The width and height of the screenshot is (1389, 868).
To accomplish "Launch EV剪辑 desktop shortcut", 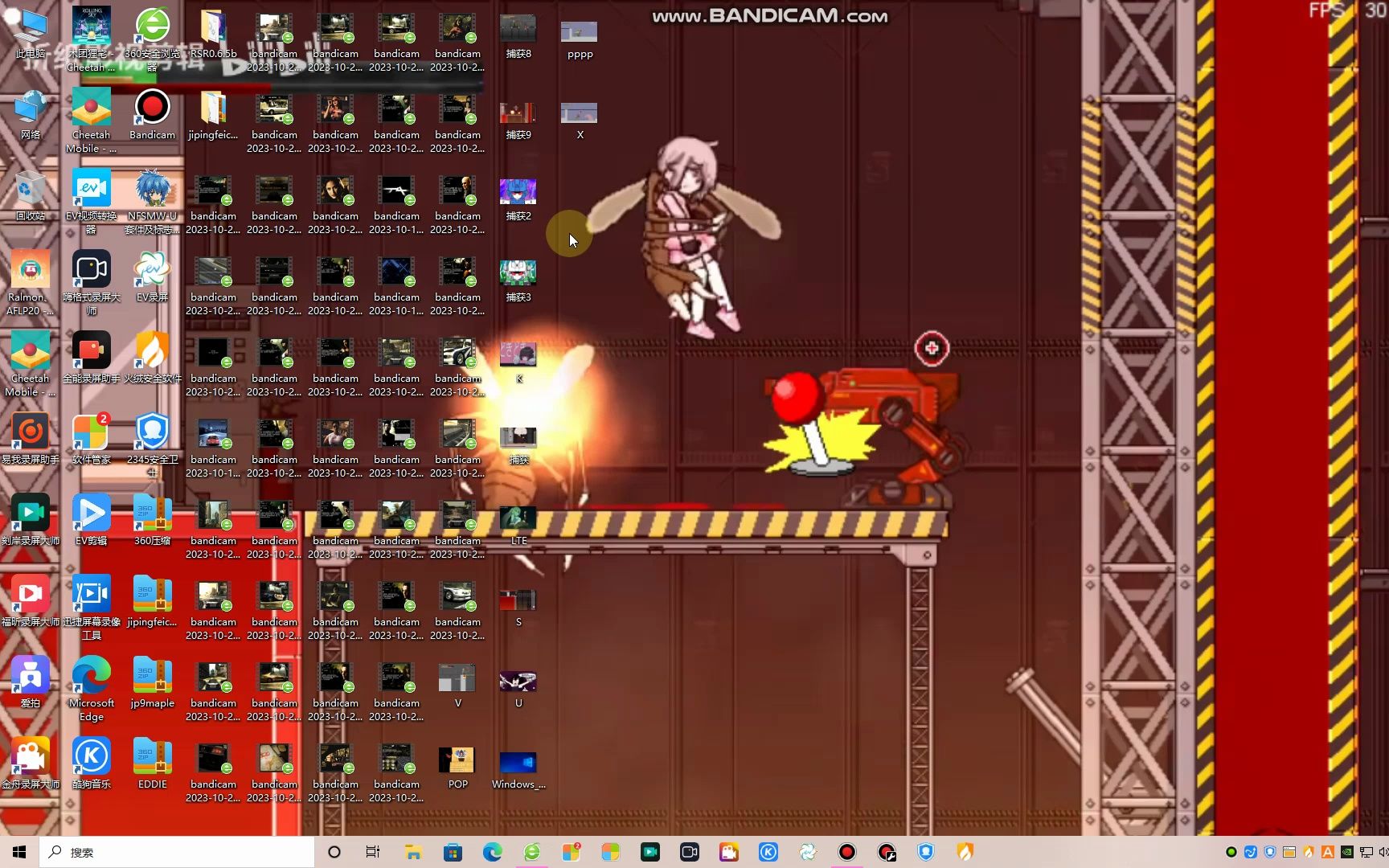I will pyautogui.click(x=91, y=520).
